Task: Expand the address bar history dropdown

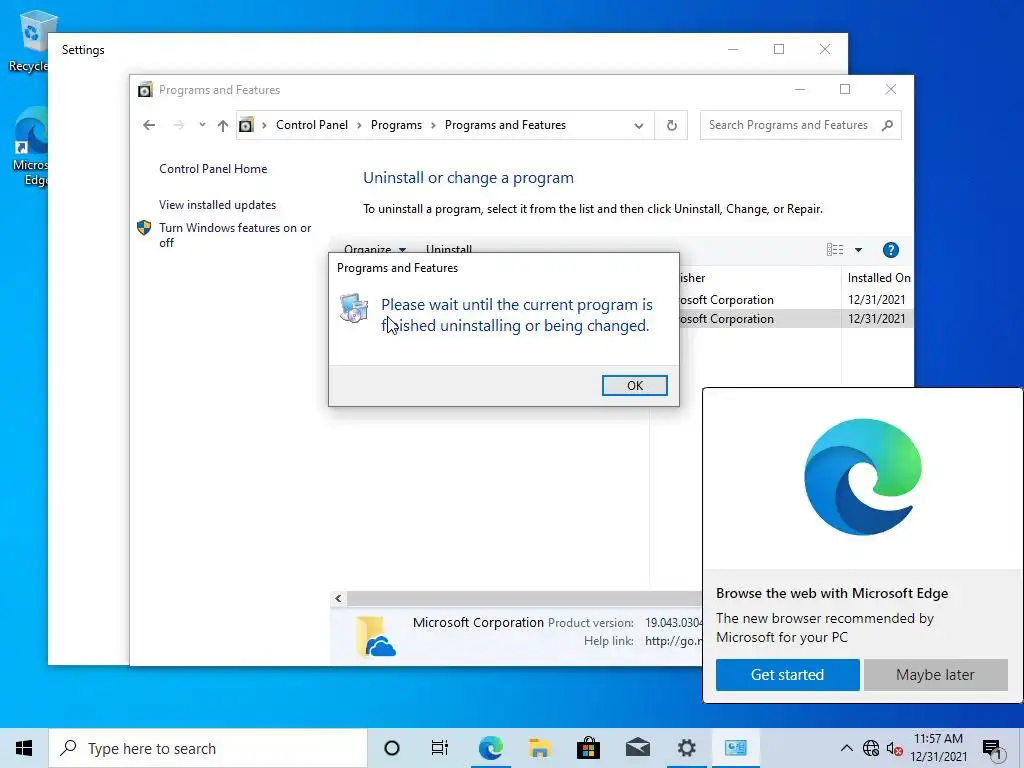Action: (x=639, y=125)
